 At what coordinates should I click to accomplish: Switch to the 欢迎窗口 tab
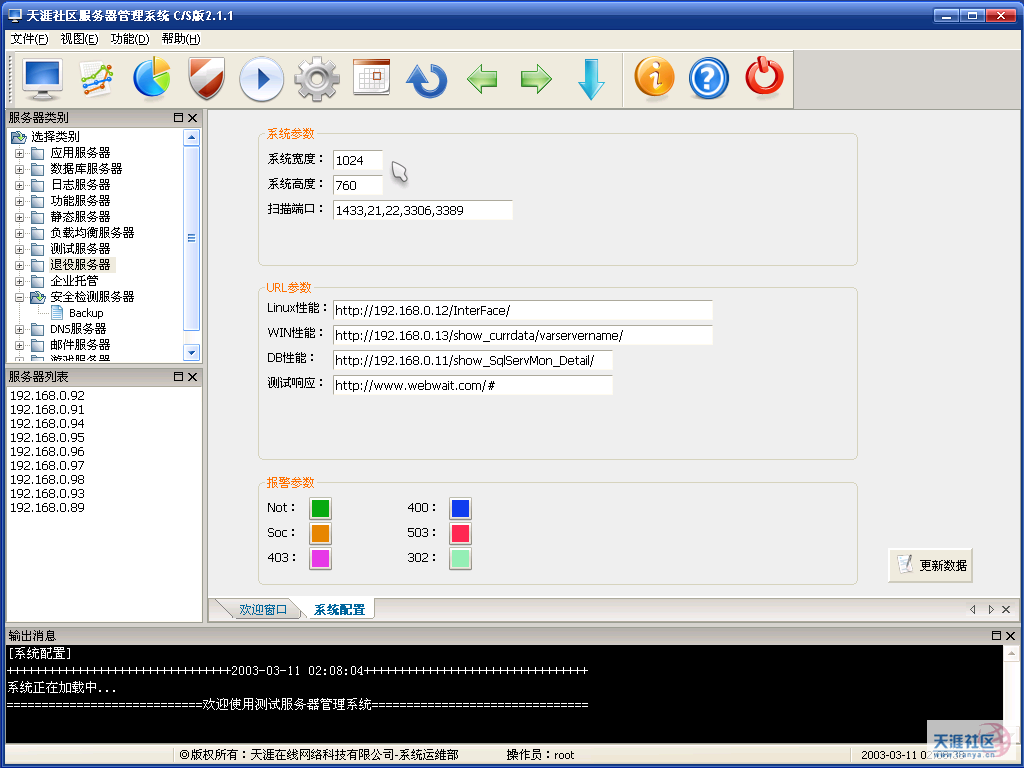pyautogui.click(x=262, y=610)
